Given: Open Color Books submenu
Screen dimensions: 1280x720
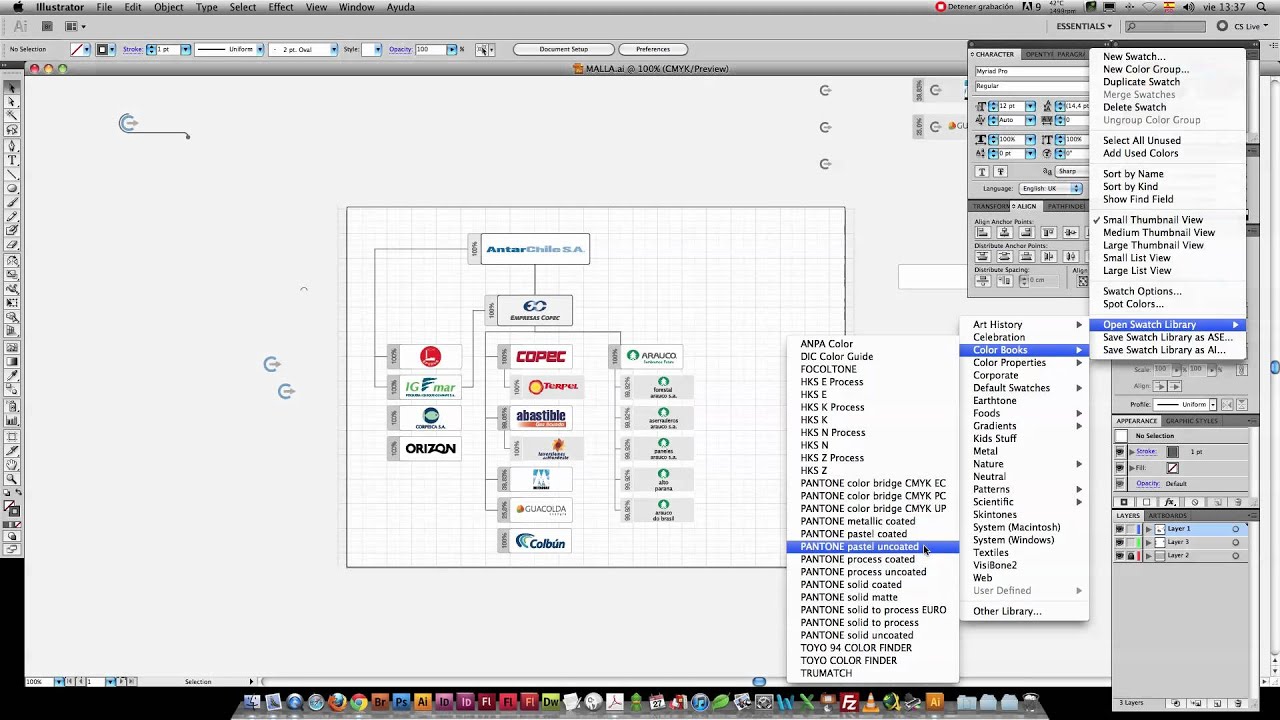Looking at the screenshot, I should tap(1024, 350).
